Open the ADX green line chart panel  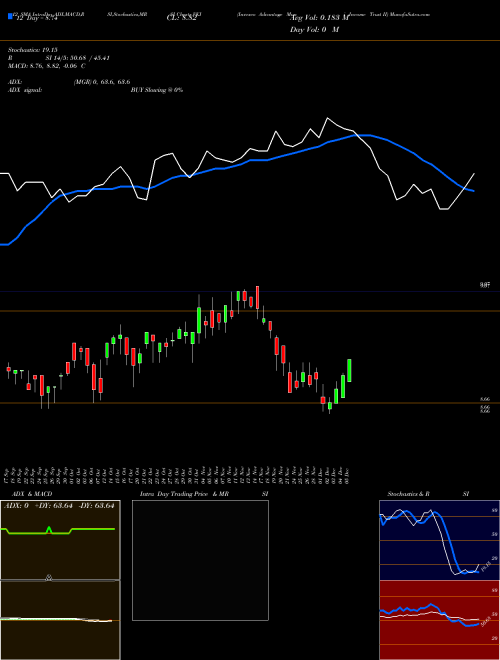click(x=60, y=540)
